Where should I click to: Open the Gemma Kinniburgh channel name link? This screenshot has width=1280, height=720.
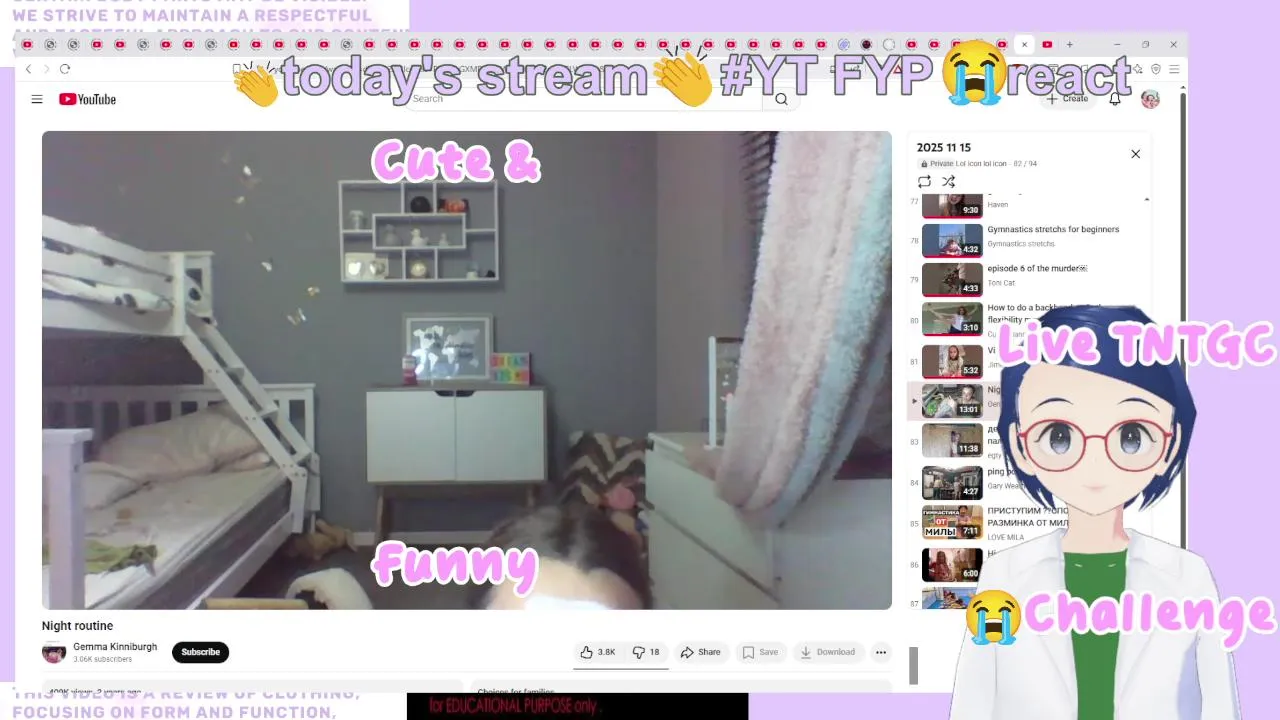(115, 647)
